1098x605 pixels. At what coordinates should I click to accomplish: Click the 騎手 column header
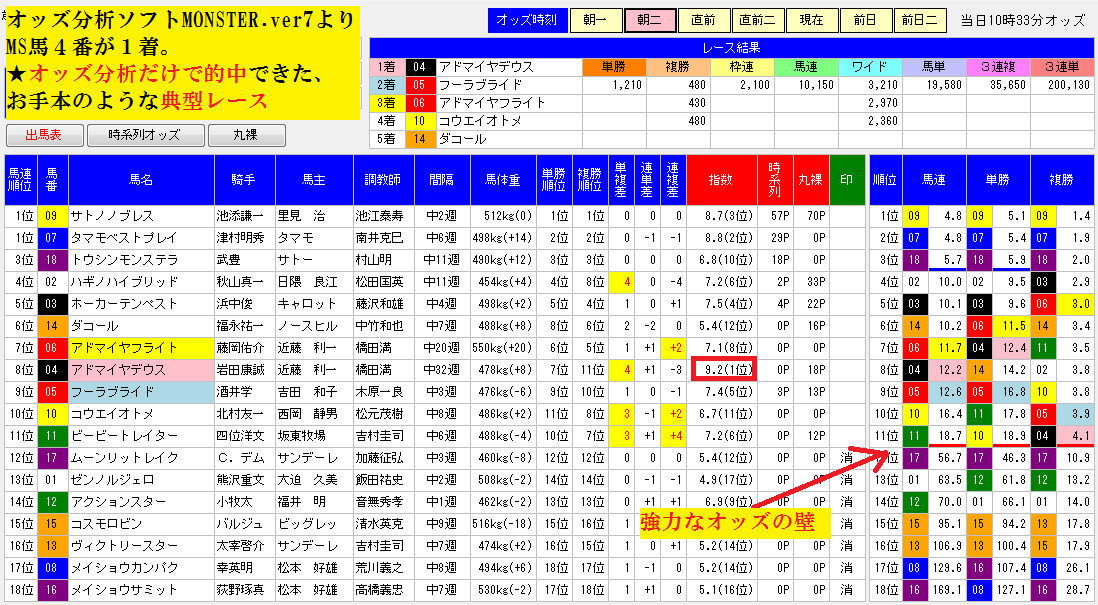[244, 180]
